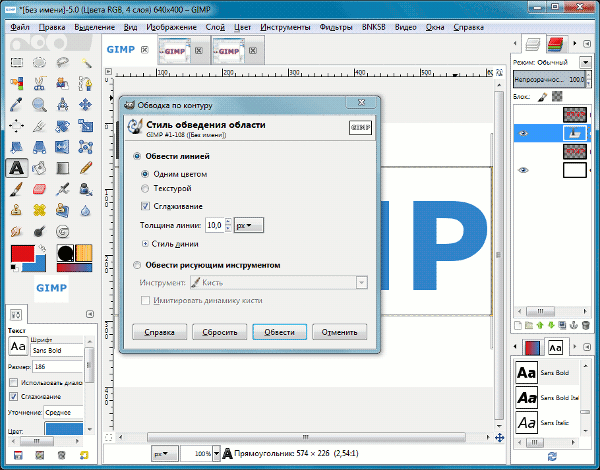Select the Airbrush tool

tap(62, 189)
